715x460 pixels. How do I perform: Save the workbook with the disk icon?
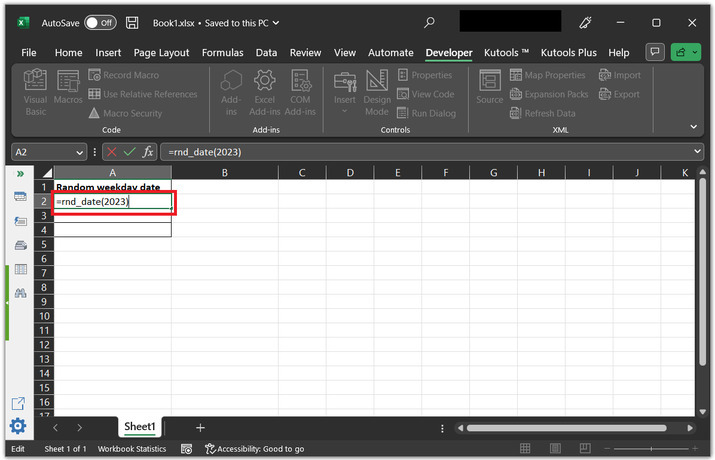point(132,23)
